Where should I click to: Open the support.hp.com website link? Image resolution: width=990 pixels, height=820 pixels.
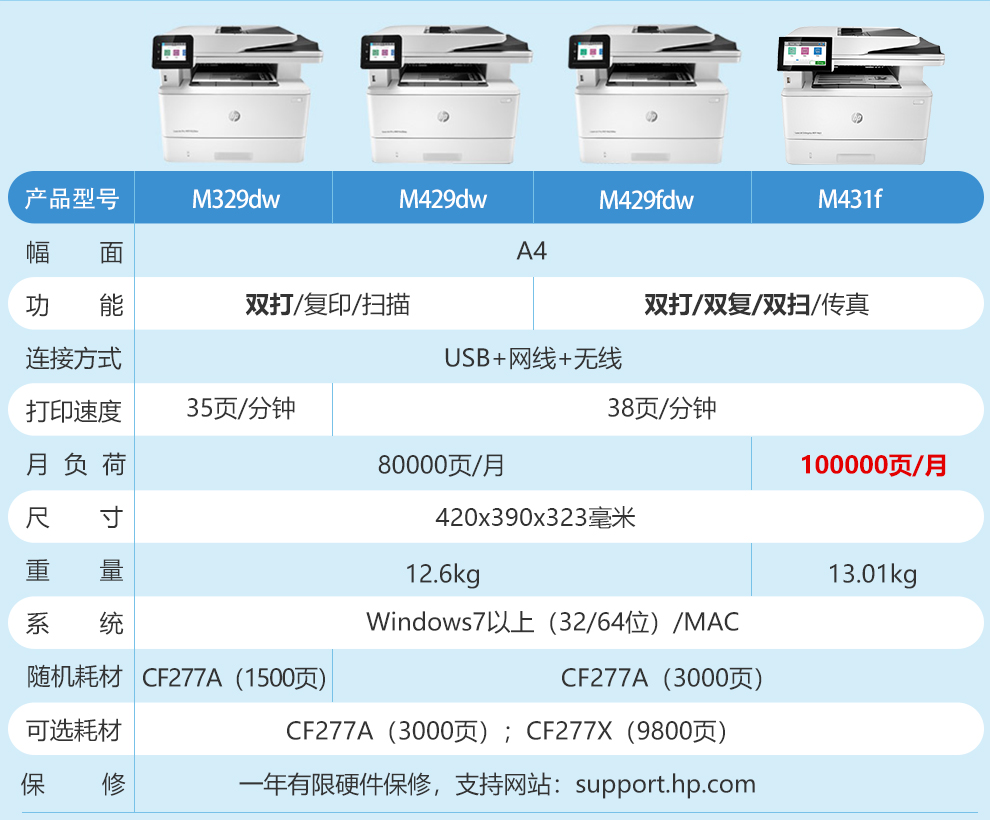coord(665,784)
